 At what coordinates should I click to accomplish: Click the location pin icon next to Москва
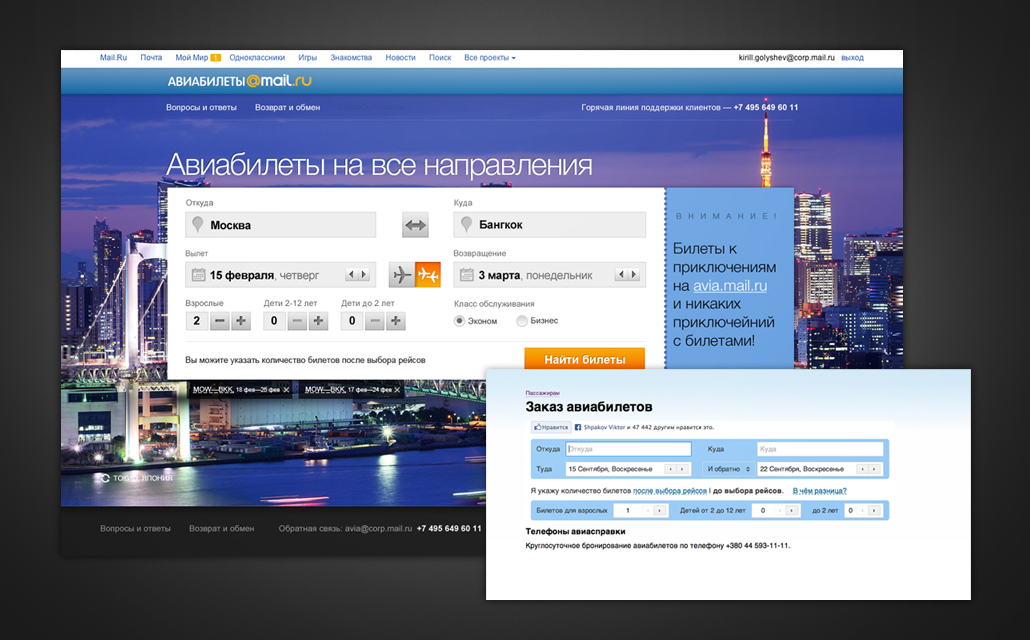coord(197,224)
